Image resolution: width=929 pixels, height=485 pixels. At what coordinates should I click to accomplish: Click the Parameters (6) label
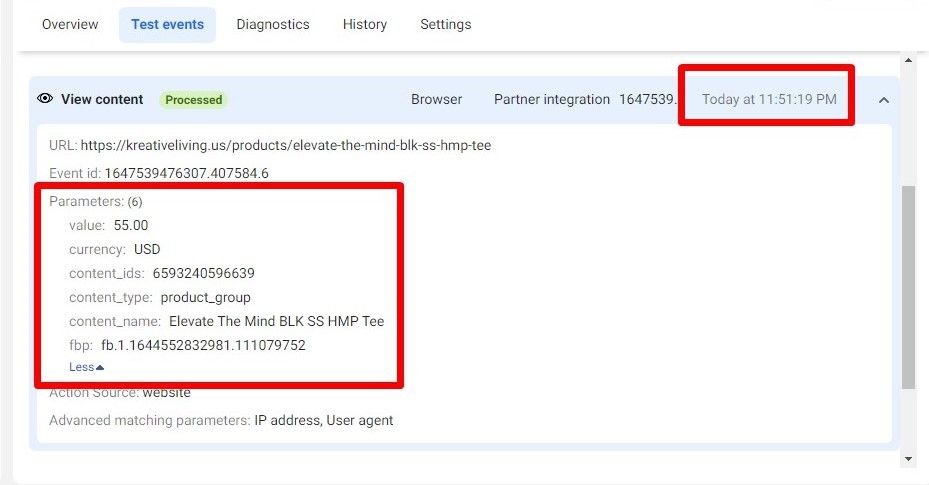point(95,201)
